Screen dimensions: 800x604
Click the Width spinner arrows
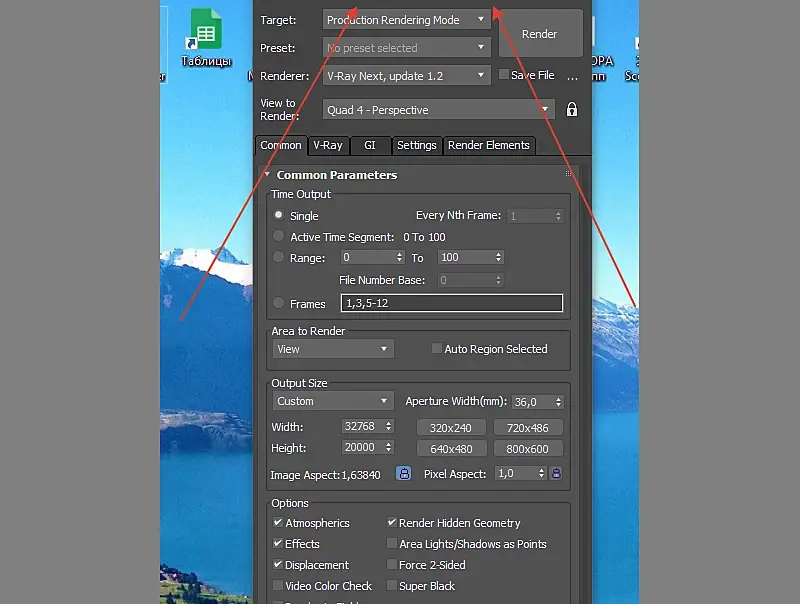click(388, 426)
